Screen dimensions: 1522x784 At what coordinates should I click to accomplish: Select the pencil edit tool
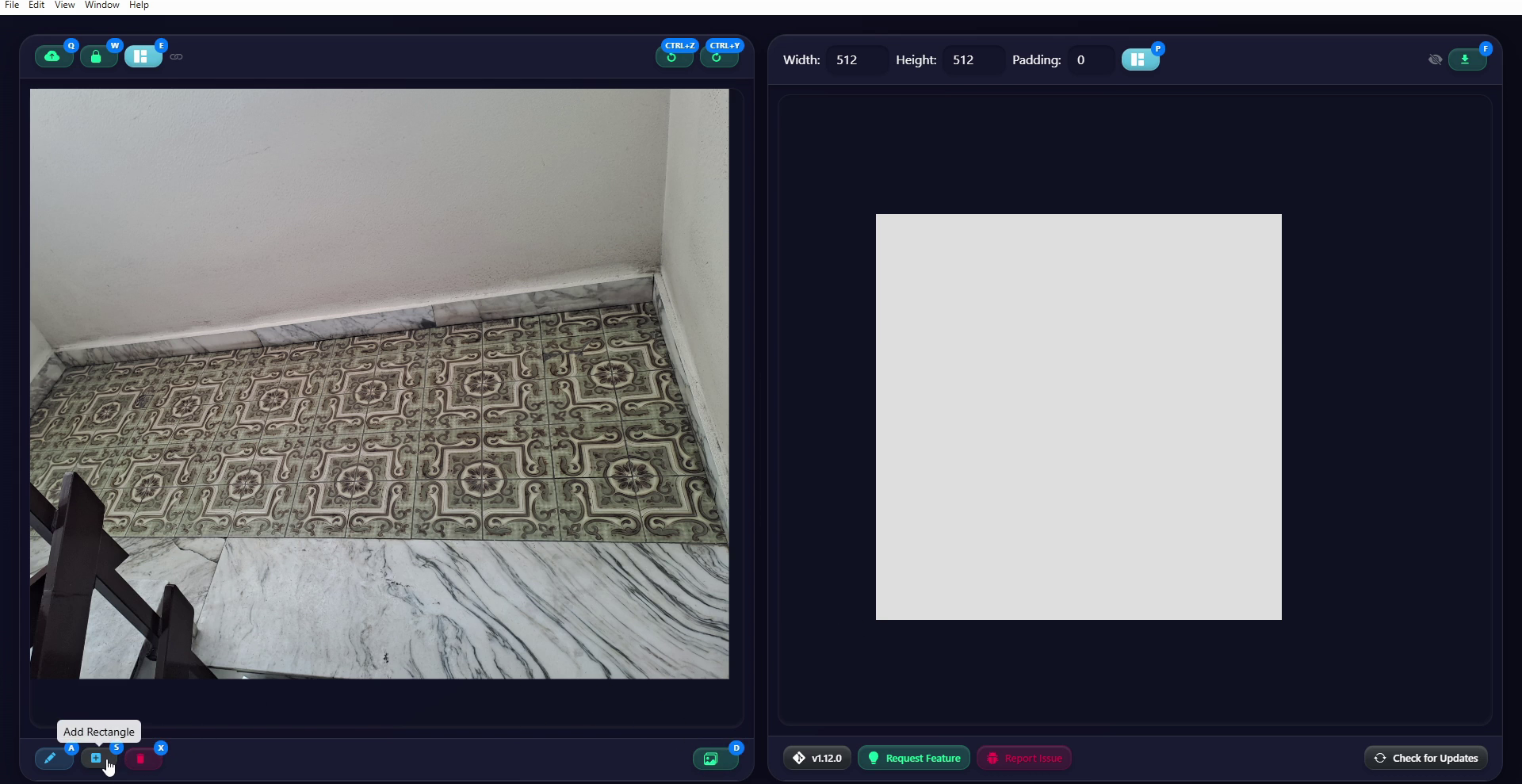click(x=52, y=759)
